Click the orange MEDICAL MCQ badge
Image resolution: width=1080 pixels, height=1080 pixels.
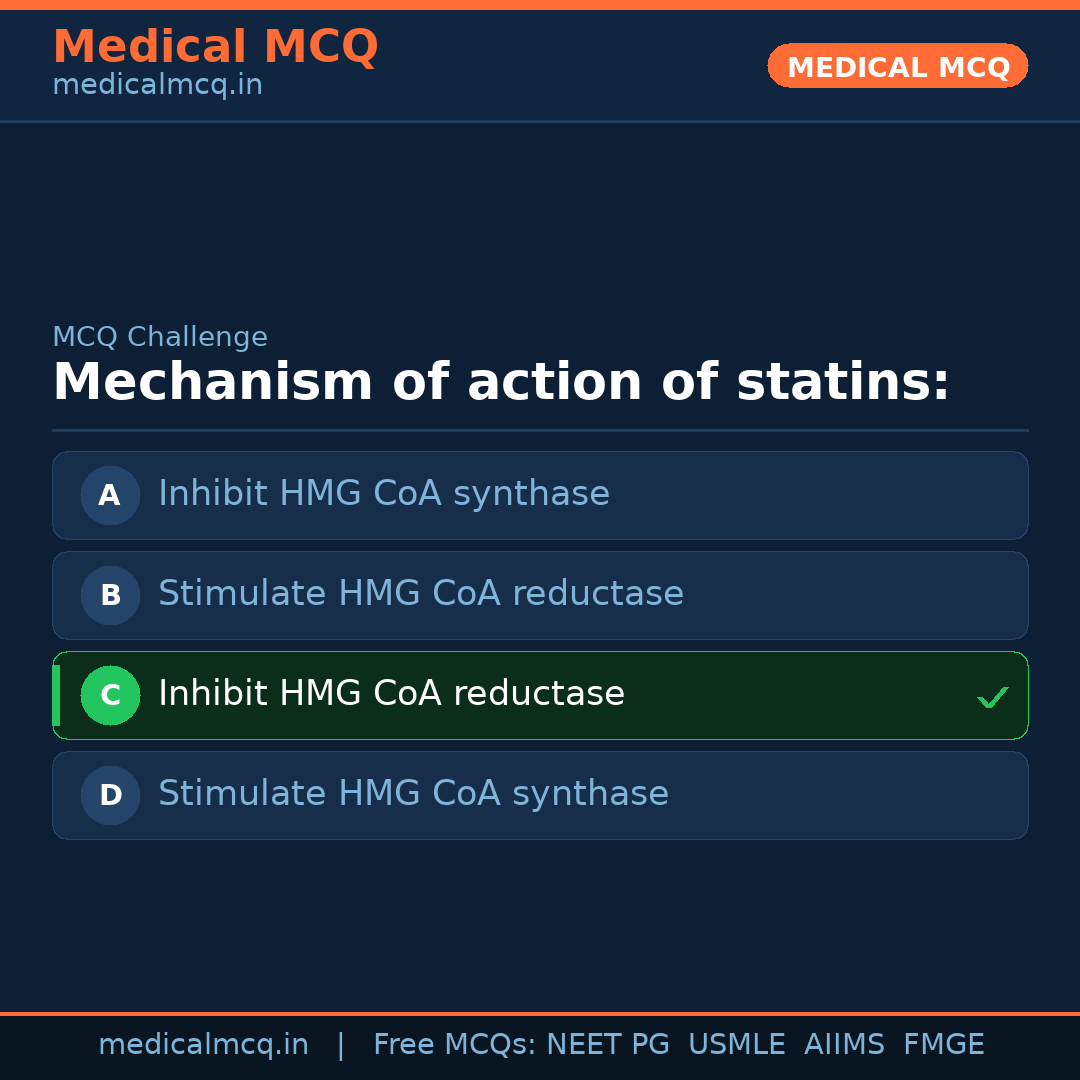898,66
